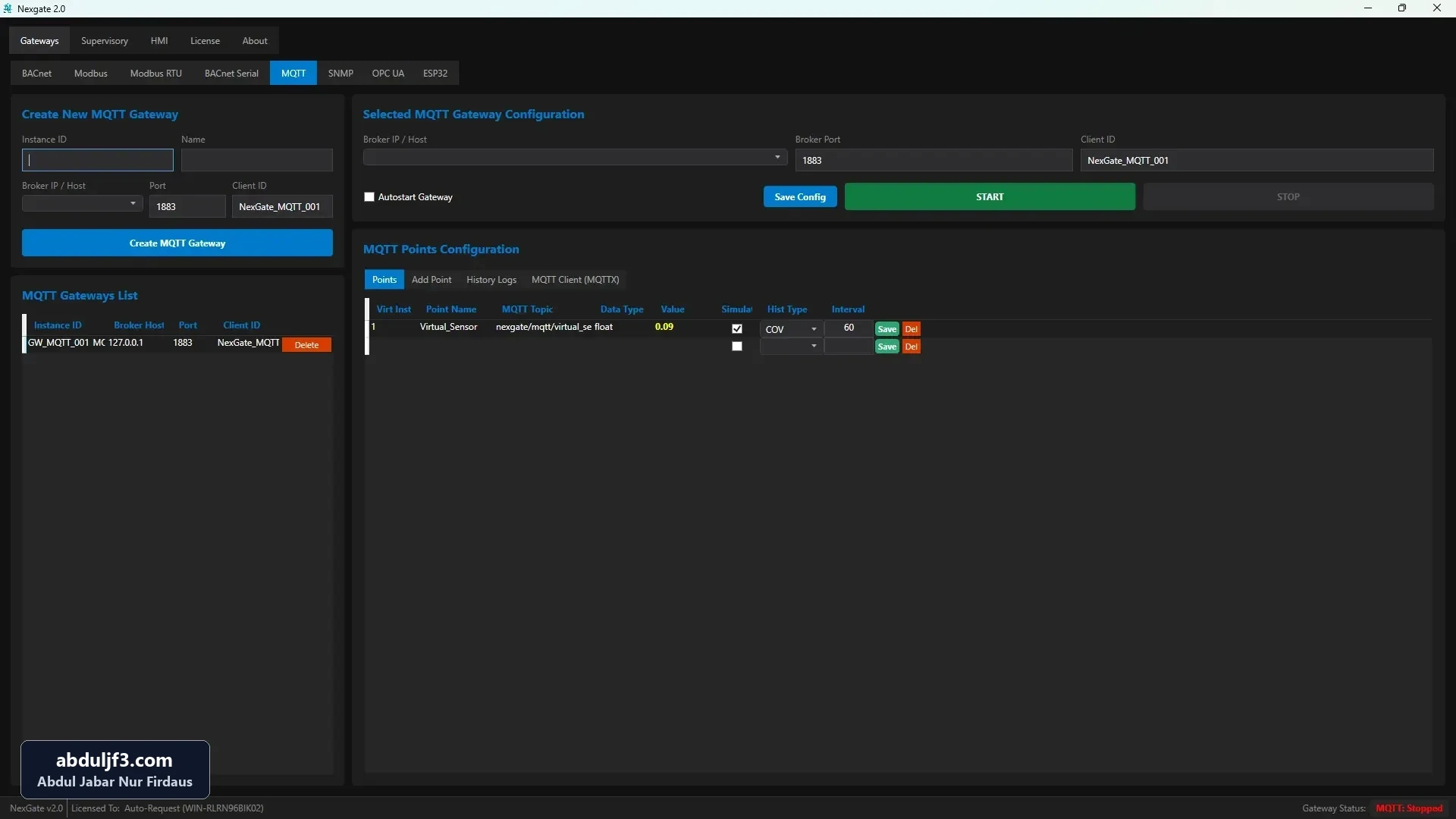Click the Create MQTT Gateway button
This screenshot has height=819, width=1456.
click(x=177, y=243)
